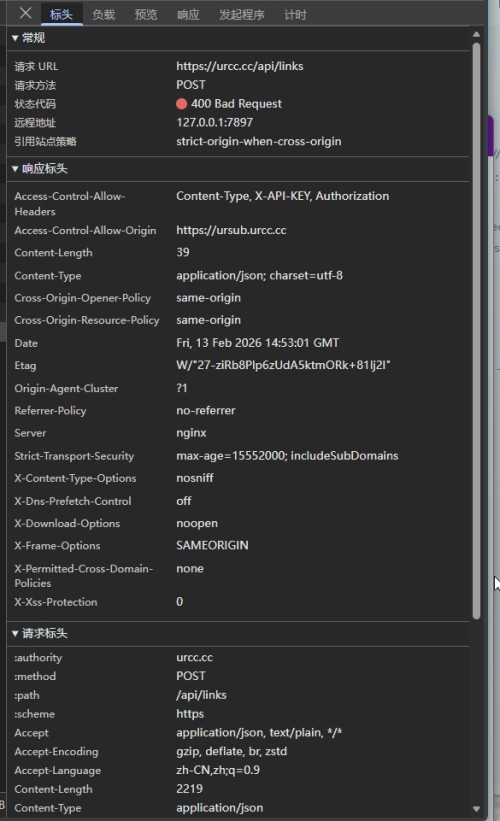Click the X-Frame-Options header name
Screen dimensions: 500x821
tap(57, 546)
